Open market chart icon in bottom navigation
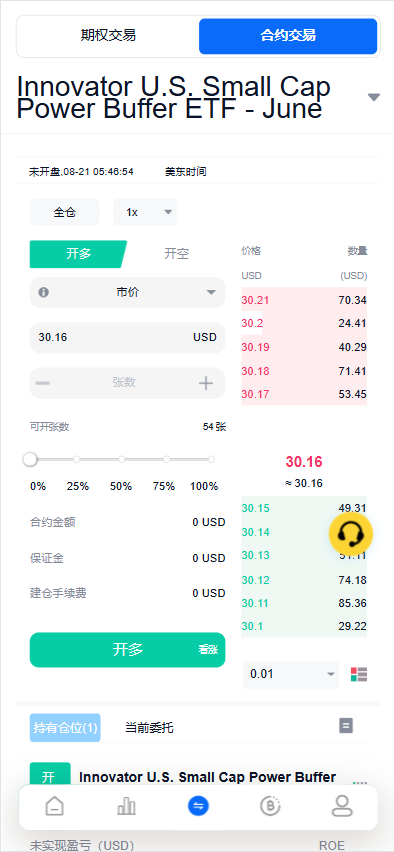 127,806
